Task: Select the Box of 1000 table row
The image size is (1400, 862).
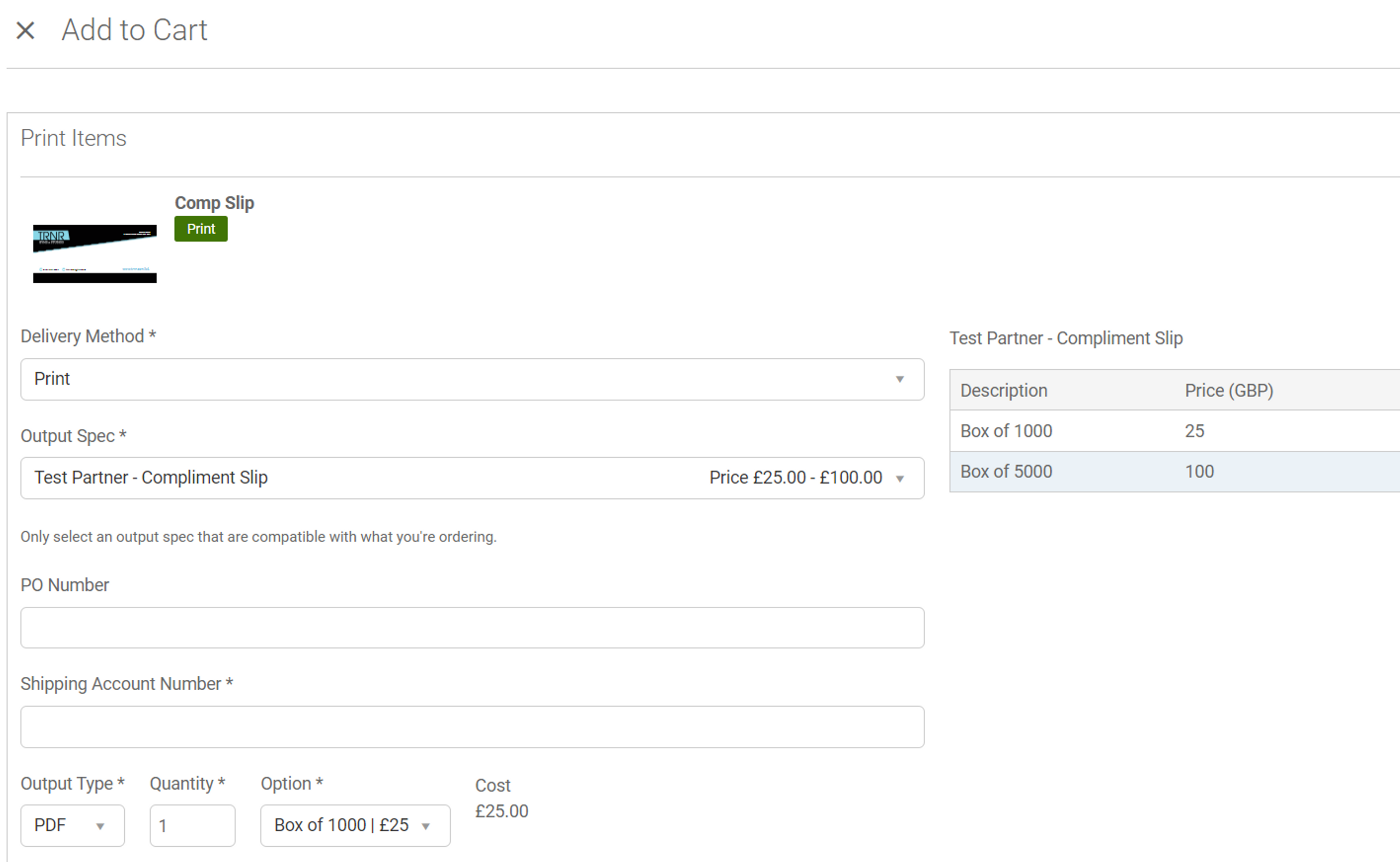Action: pos(1174,431)
